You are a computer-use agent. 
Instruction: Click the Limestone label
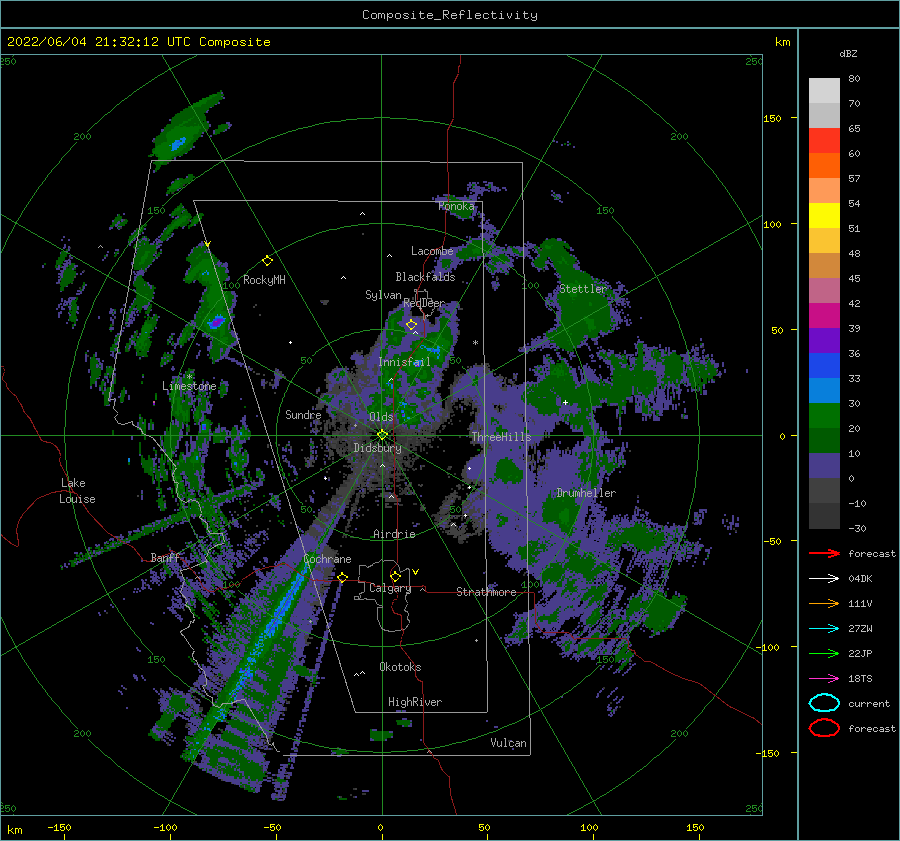[x=189, y=386]
